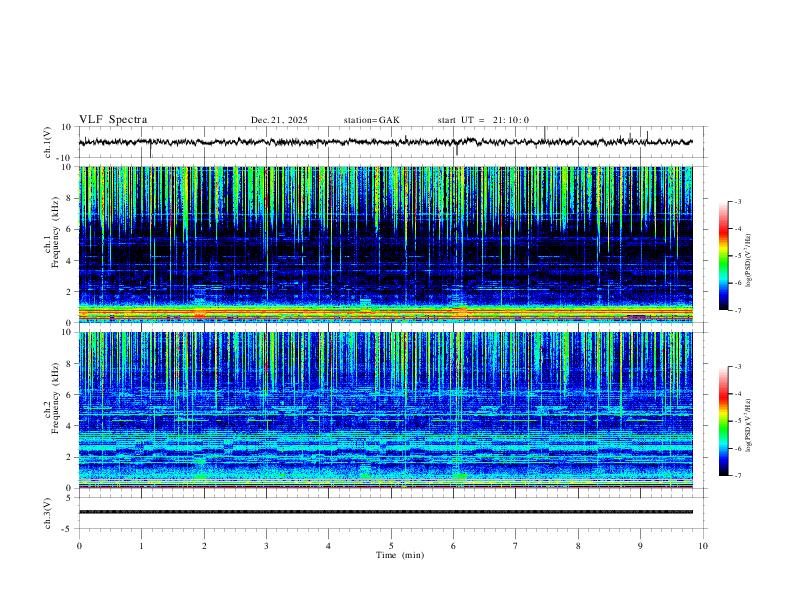Viewport: 792px width, 612px height.
Task: Click the "3" tick on the time axis
Action: (266, 546)
